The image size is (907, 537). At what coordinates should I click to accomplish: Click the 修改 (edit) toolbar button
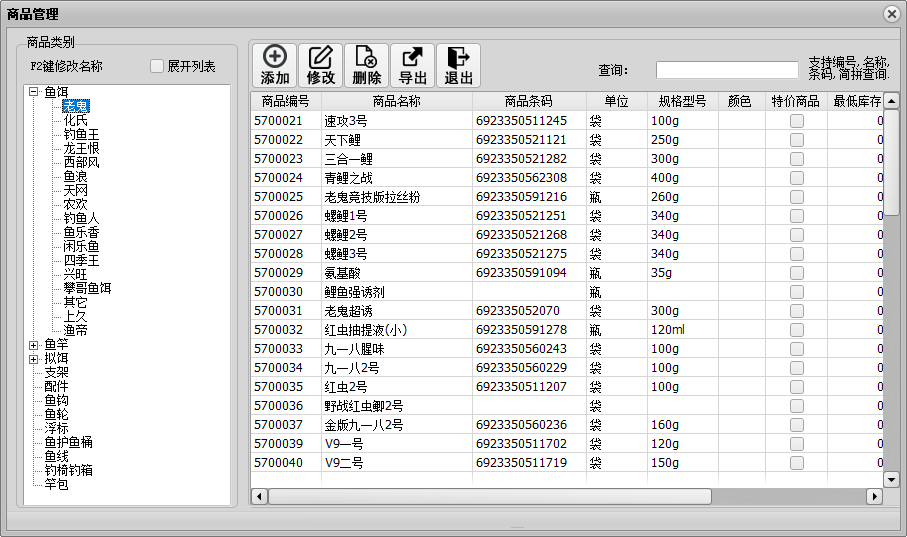(x=320, y=65)
